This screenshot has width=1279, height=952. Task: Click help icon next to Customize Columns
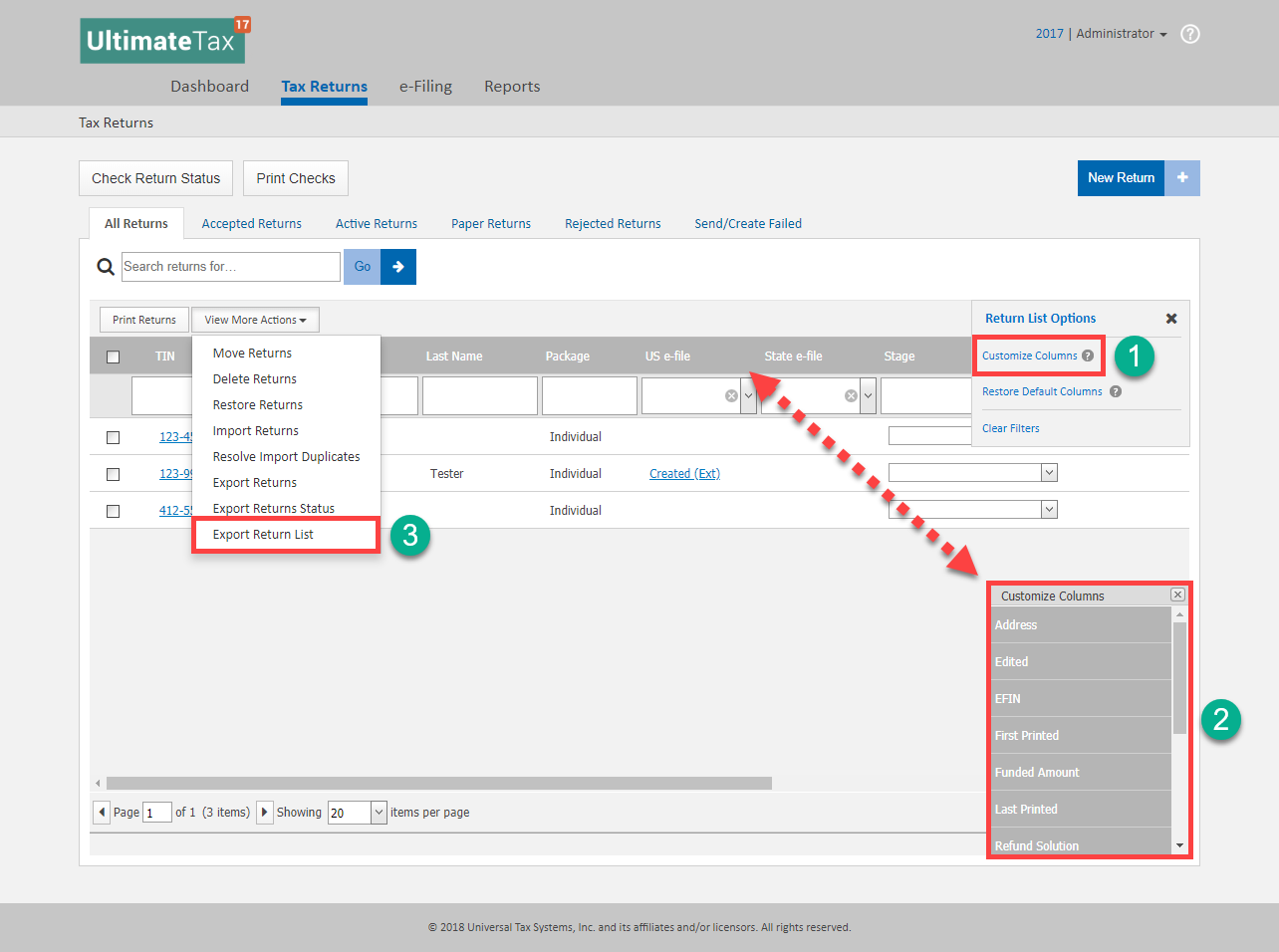(x=1088, y=356)
